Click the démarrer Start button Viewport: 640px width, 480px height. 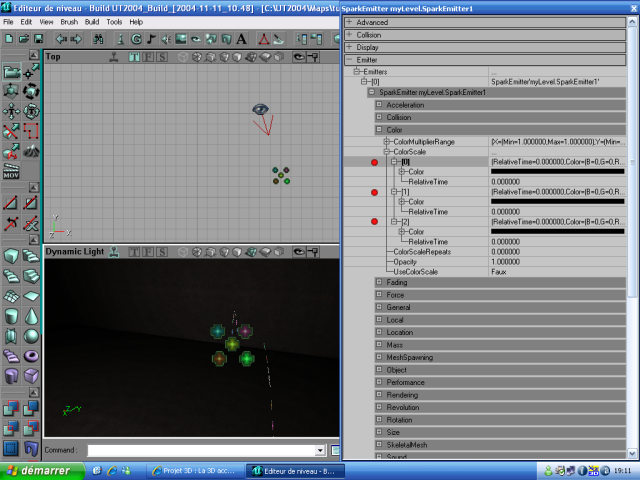click(x=39, y=470)
